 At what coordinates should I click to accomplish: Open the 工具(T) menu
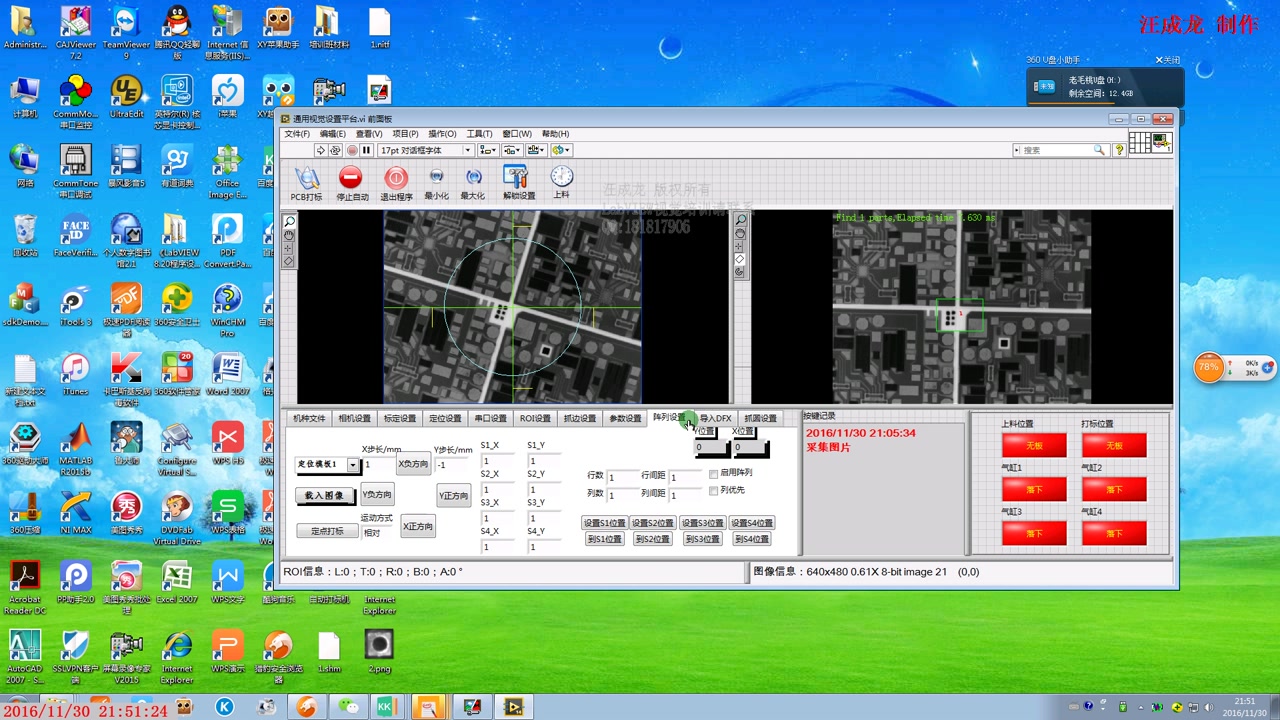coord(479,134)
